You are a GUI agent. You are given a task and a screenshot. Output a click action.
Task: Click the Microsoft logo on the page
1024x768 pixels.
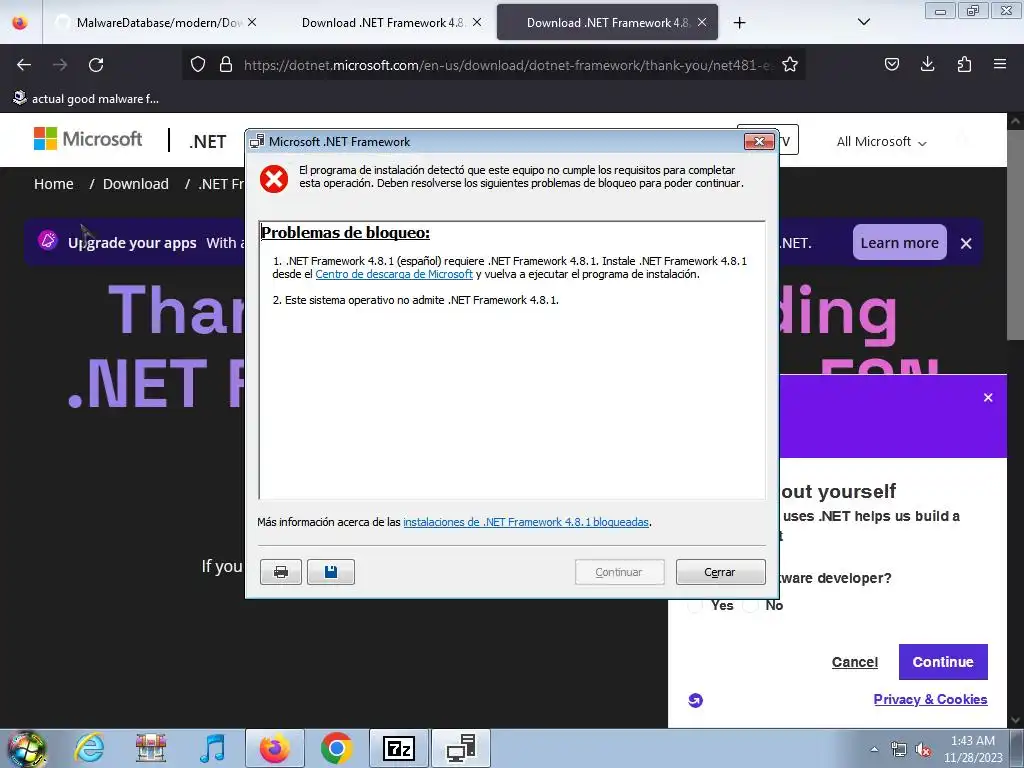pyautogui.click(x=88, y=138)
